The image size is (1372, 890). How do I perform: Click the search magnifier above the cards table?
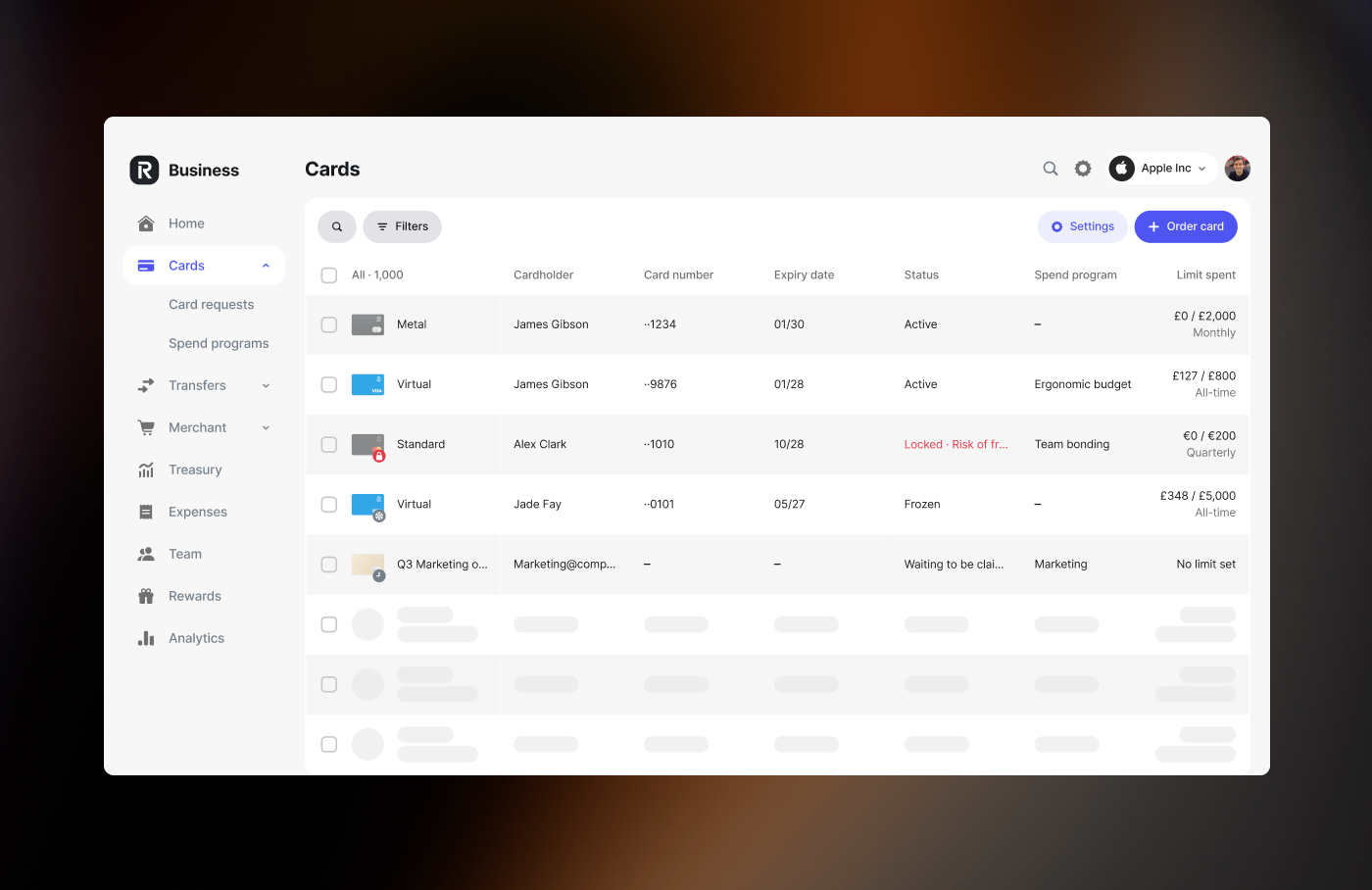(x=337, y=226)
